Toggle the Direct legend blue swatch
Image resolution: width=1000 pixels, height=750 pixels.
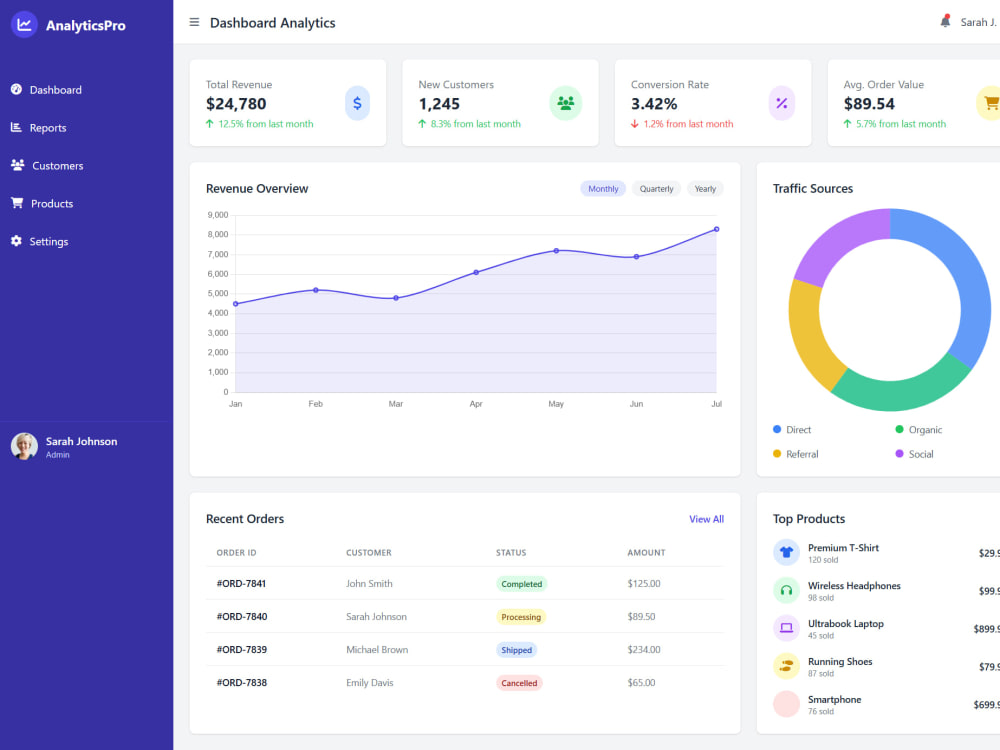point(777,429)
